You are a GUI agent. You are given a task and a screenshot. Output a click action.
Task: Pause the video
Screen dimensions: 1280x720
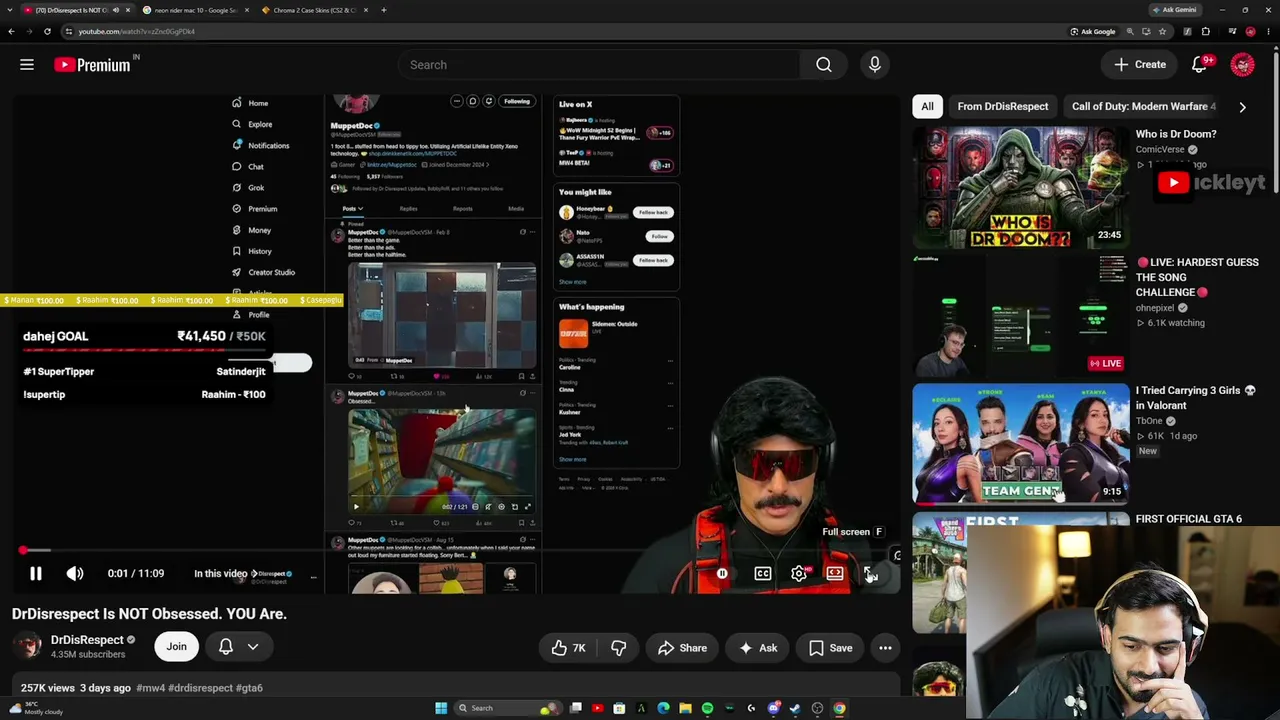(35, 574)
